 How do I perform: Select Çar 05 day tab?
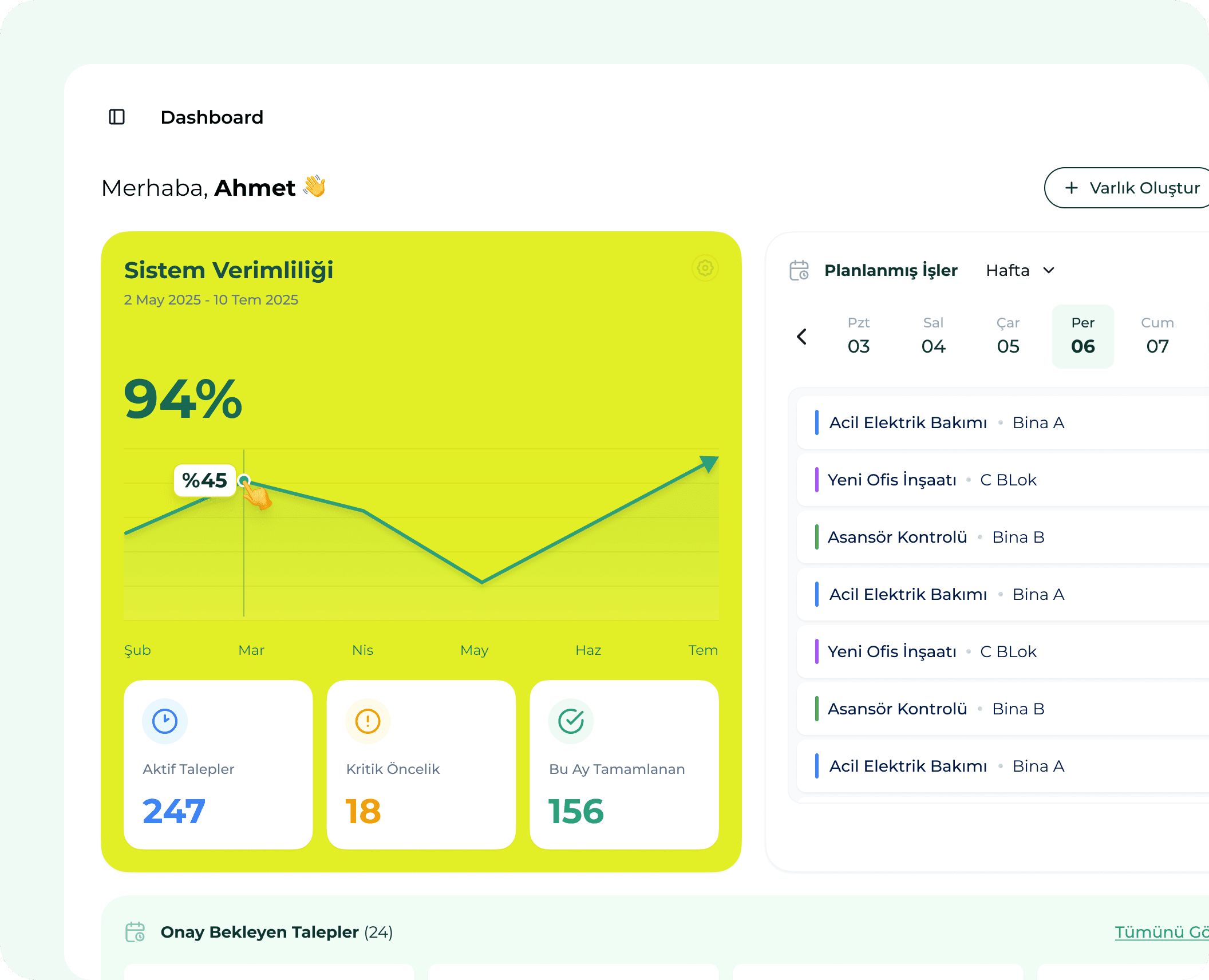coord(1008,336)
